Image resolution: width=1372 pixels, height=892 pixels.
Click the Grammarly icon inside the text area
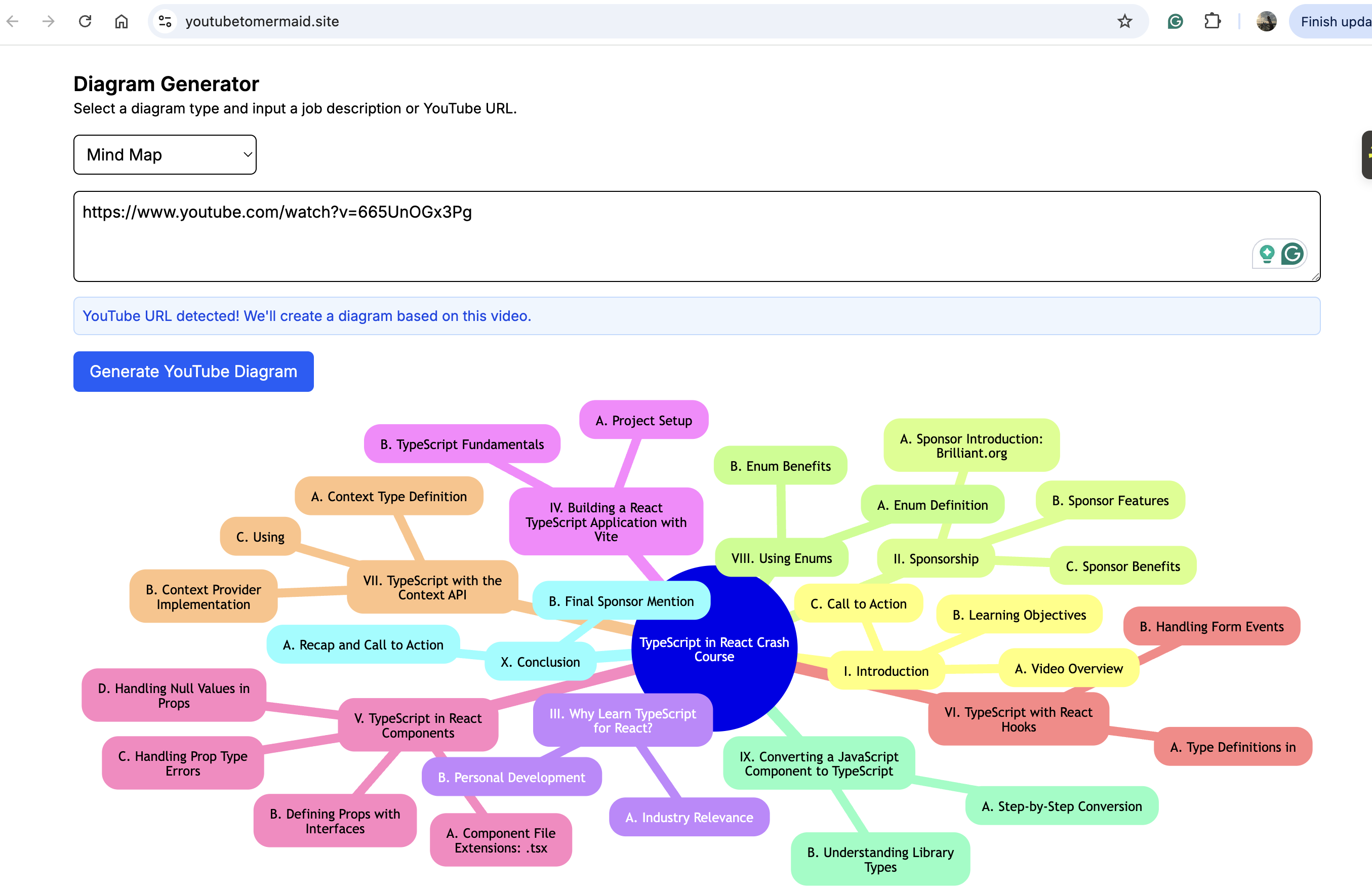tap(1293, 254)
